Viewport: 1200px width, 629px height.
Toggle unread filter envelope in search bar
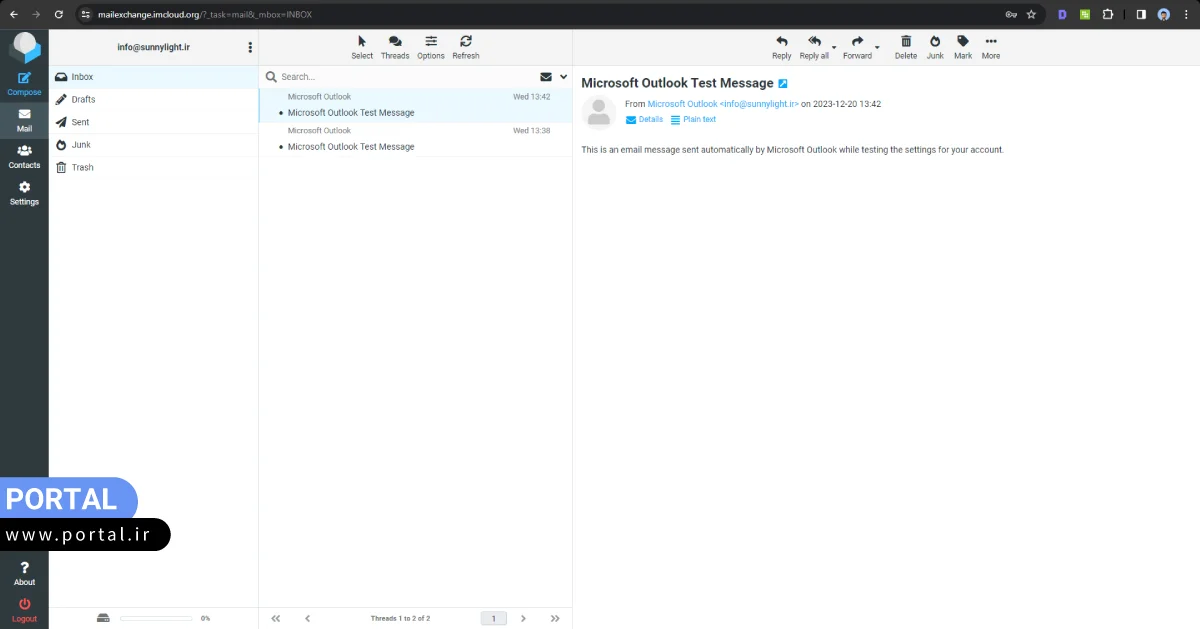(x=546, y=77)
